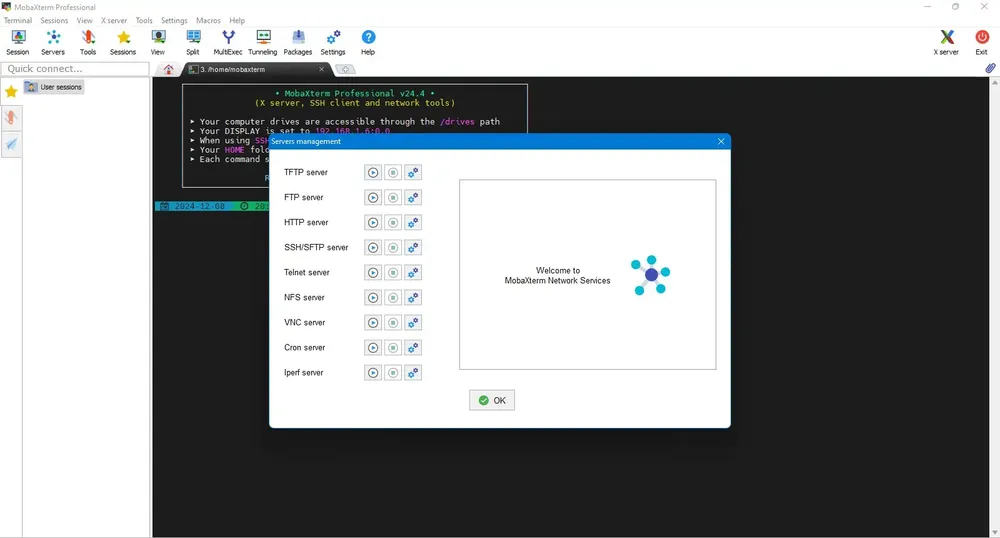This screenshot has height=538, width=1000.
Task: Open the Help menu in menu bar
Action: (237, 20)
